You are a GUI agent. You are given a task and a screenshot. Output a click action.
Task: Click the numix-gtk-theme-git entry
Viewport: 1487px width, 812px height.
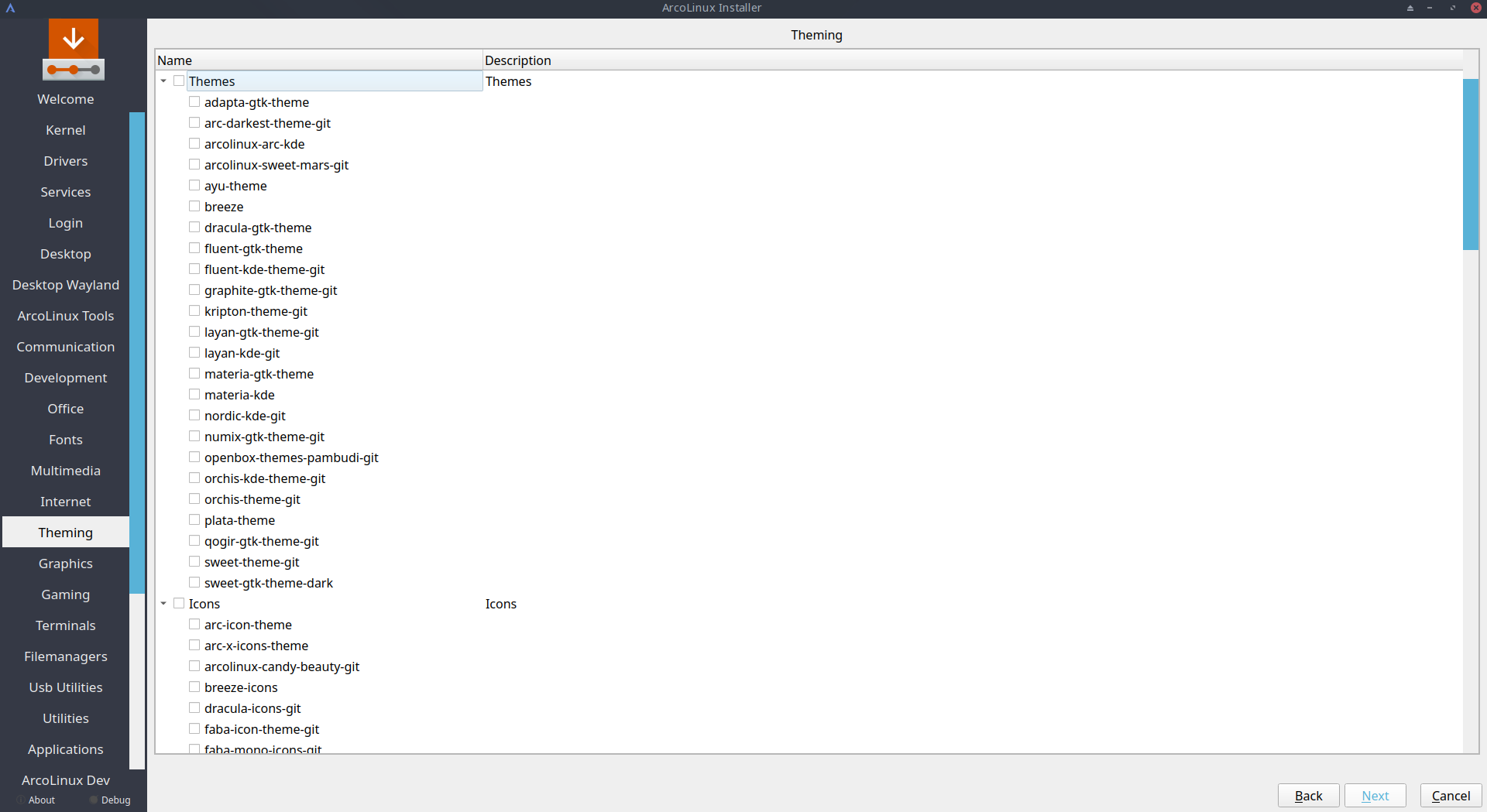(x=264, y=437)
